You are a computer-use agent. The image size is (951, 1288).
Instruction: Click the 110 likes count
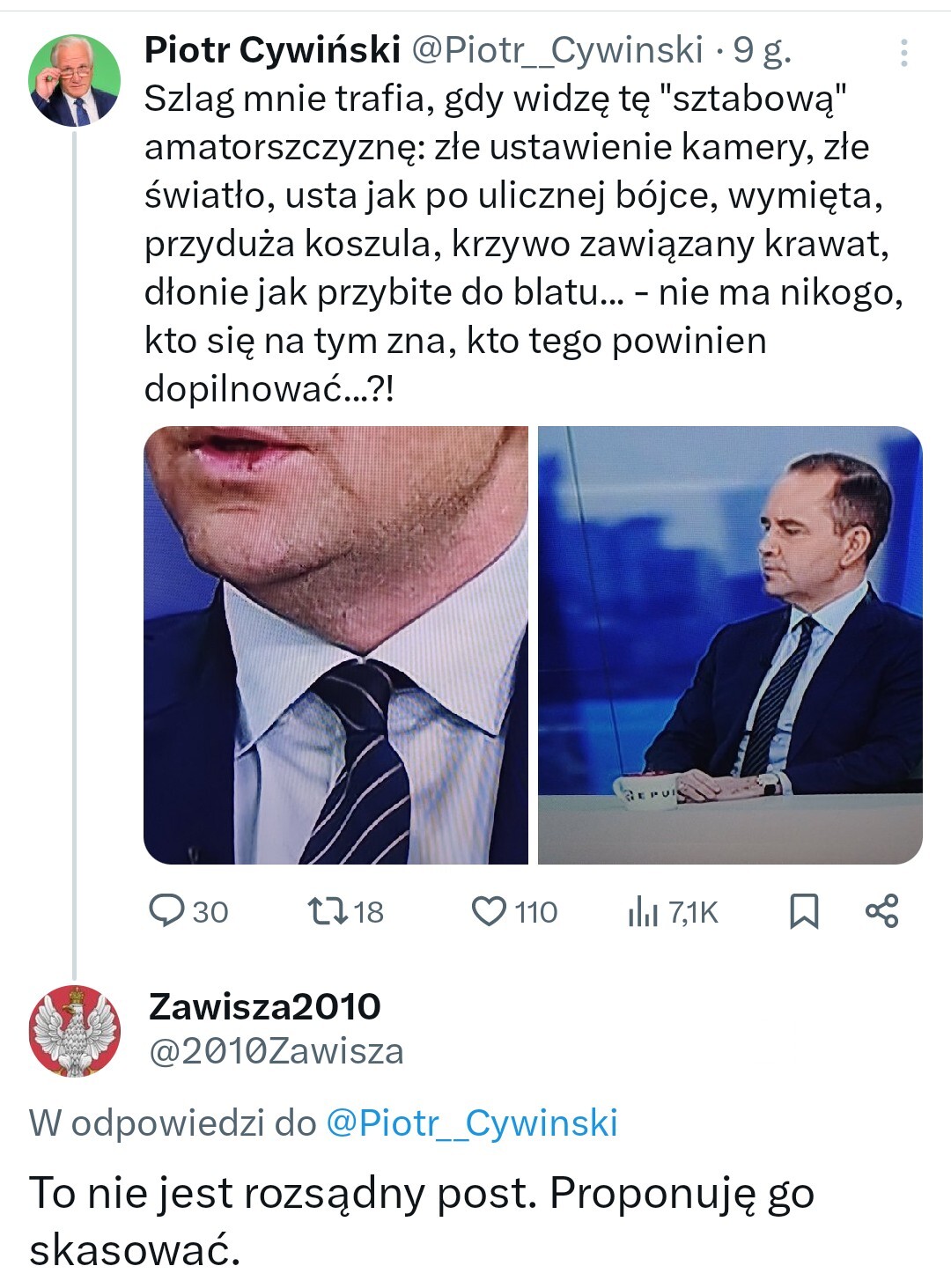pyautogui.click(x=536, y=912)
